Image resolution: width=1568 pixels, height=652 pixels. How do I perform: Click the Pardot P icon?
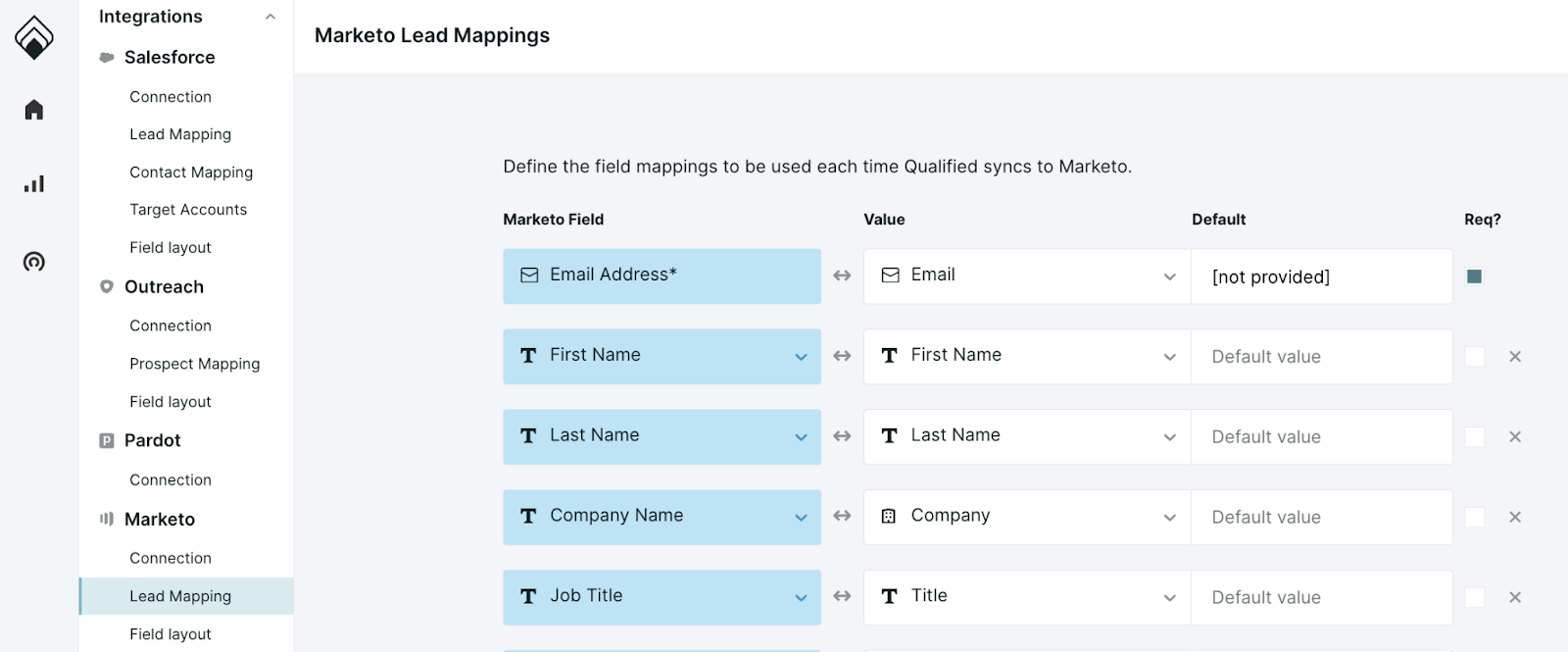pyautogui.click(x=107, y=441)
